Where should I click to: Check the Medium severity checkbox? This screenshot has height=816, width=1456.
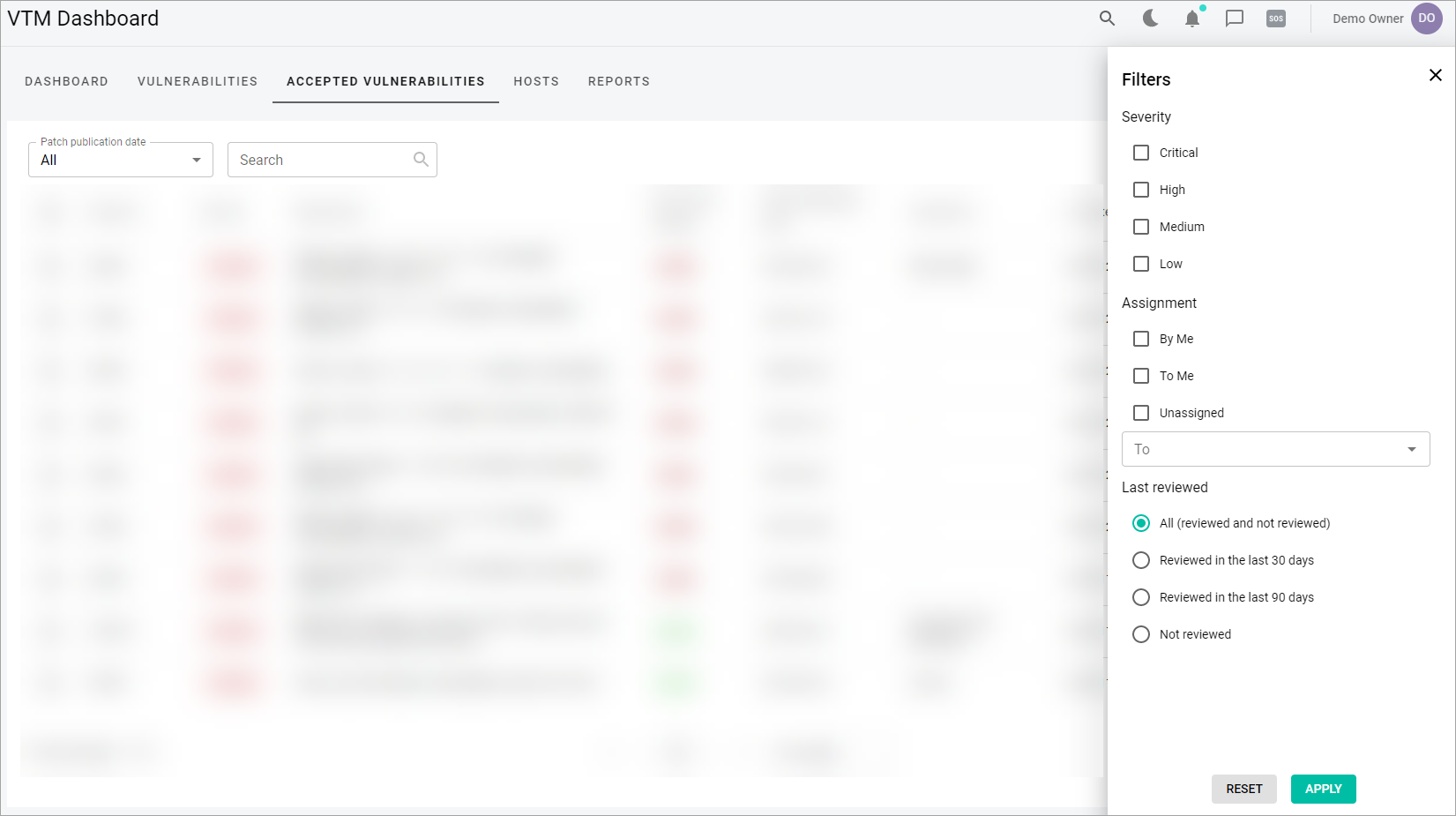[1141, 227]
